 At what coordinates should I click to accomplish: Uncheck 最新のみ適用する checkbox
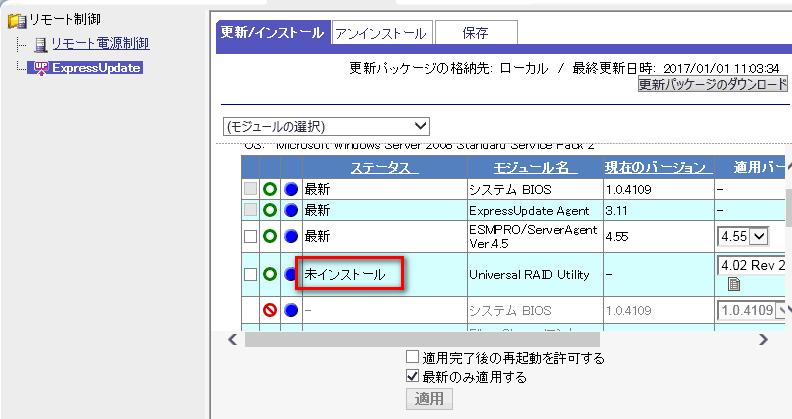[x=412, y=377]
